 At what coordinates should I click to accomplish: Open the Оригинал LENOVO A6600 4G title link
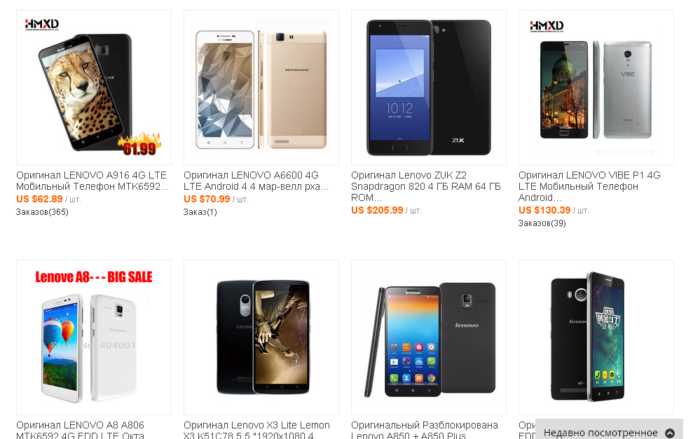(256, 181)
